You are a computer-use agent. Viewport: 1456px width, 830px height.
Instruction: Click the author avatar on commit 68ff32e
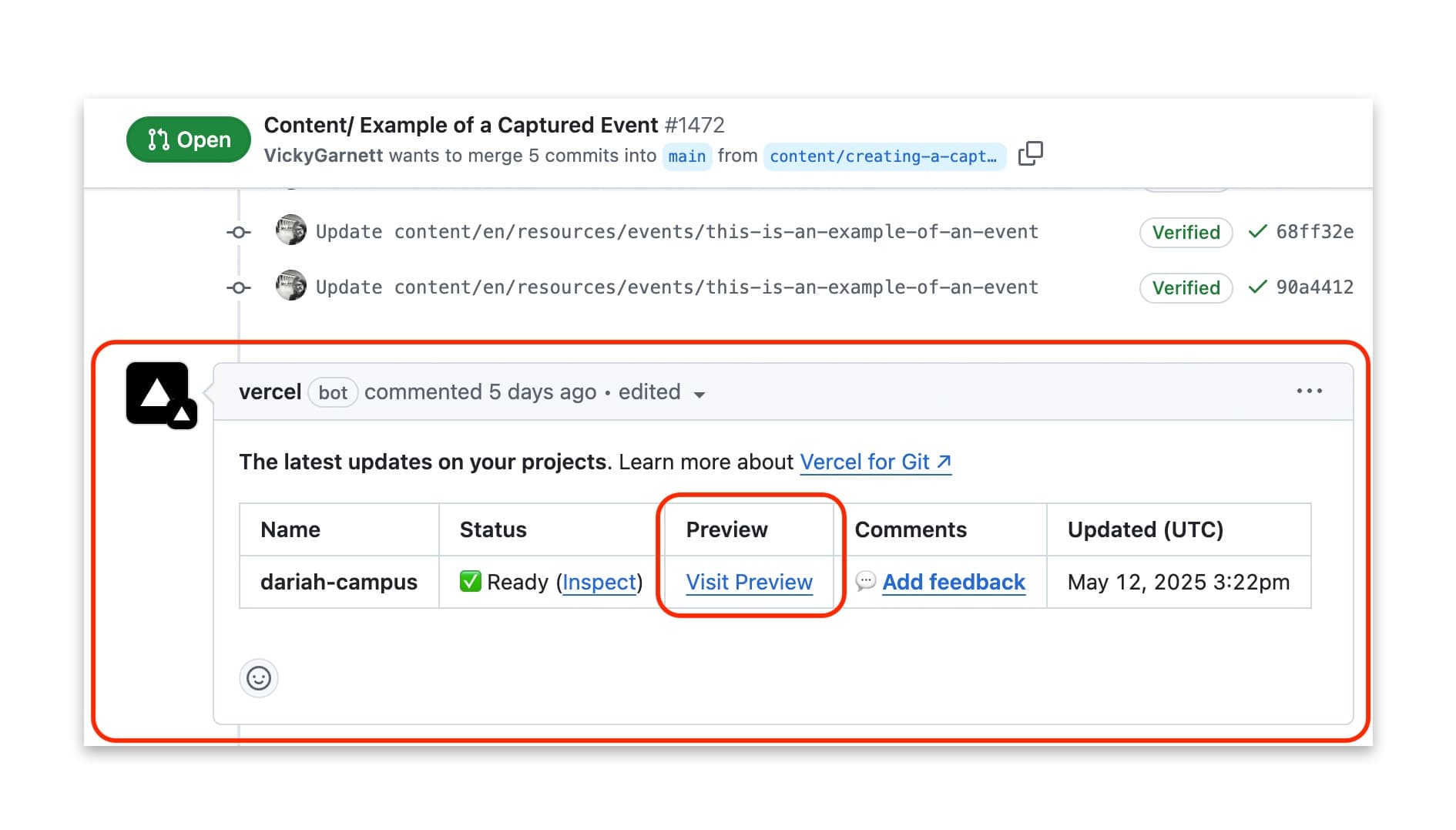click(x=291, y=231)
